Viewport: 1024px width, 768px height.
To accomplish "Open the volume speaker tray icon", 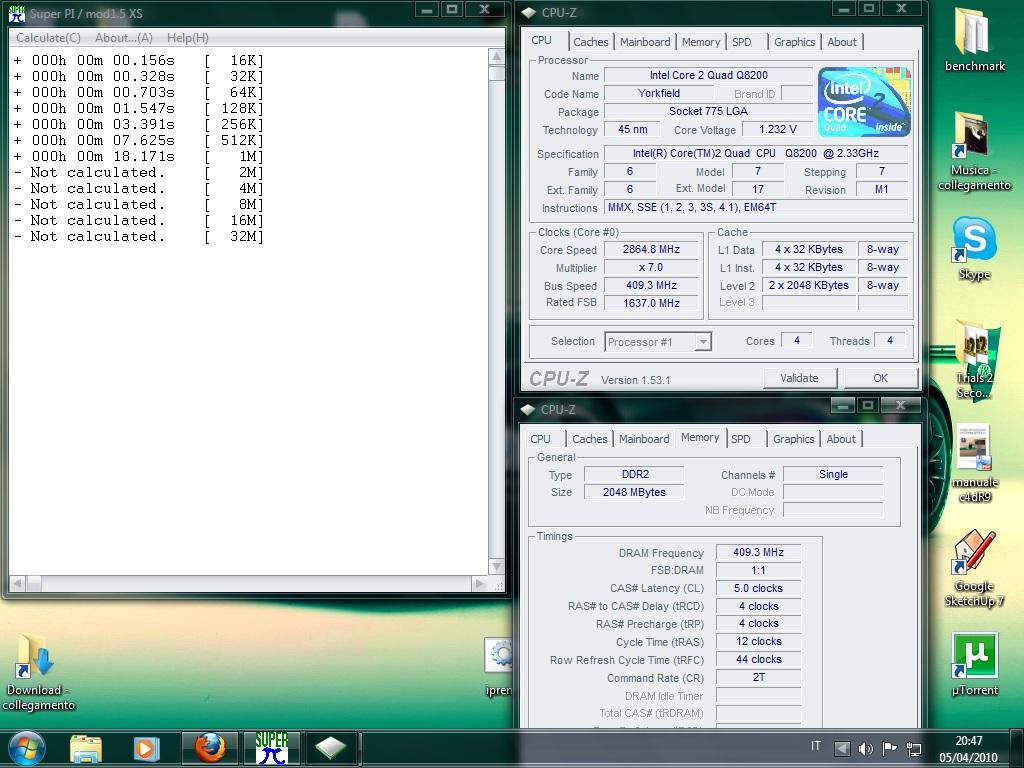I will pos(866,748).
